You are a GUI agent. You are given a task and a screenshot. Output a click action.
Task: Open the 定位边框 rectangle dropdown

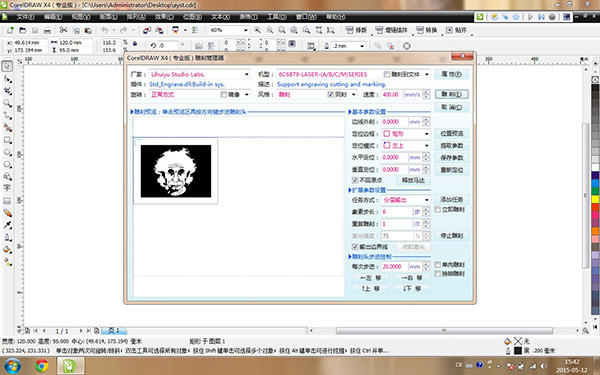(427, 134)
